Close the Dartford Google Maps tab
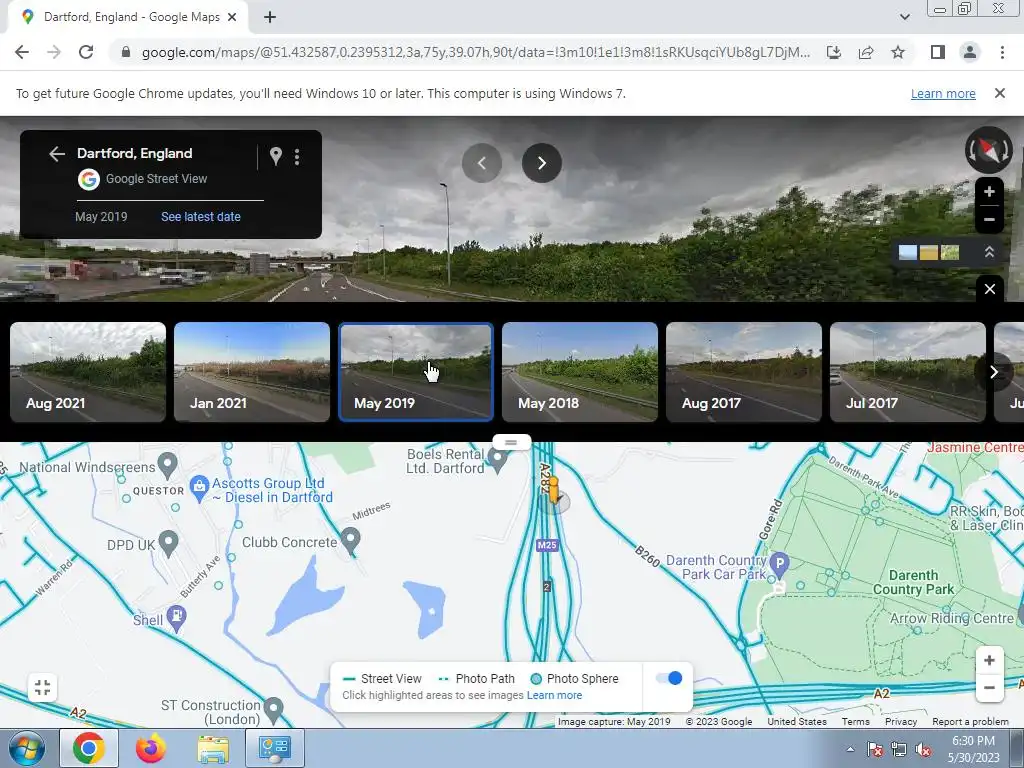 pyautogui.click(x=232, y=17)
